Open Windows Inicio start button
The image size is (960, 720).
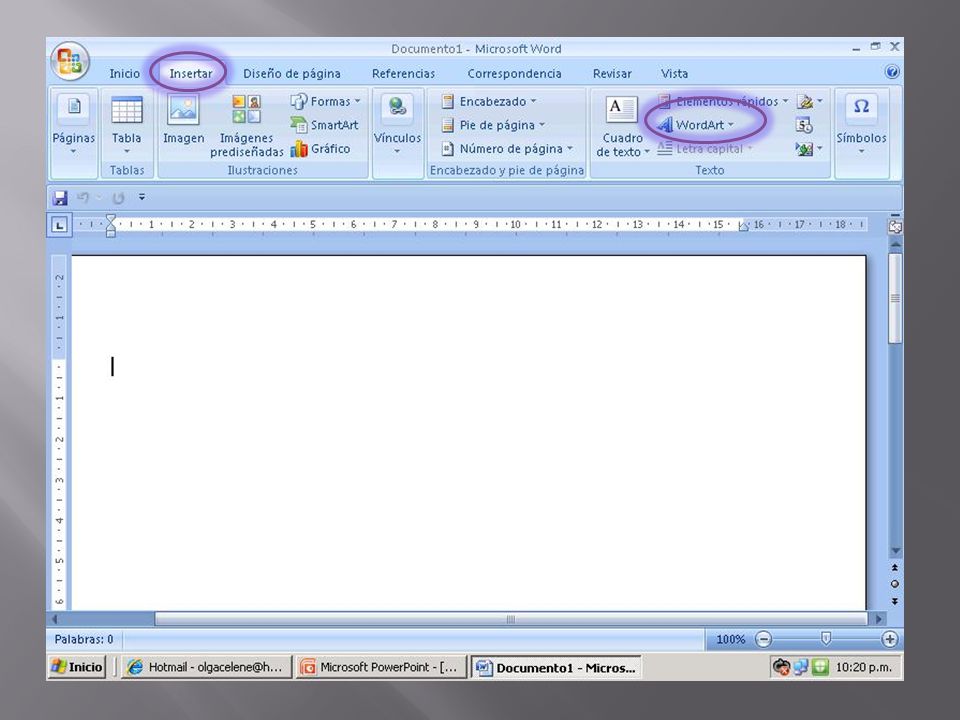[x=77, y=667]
